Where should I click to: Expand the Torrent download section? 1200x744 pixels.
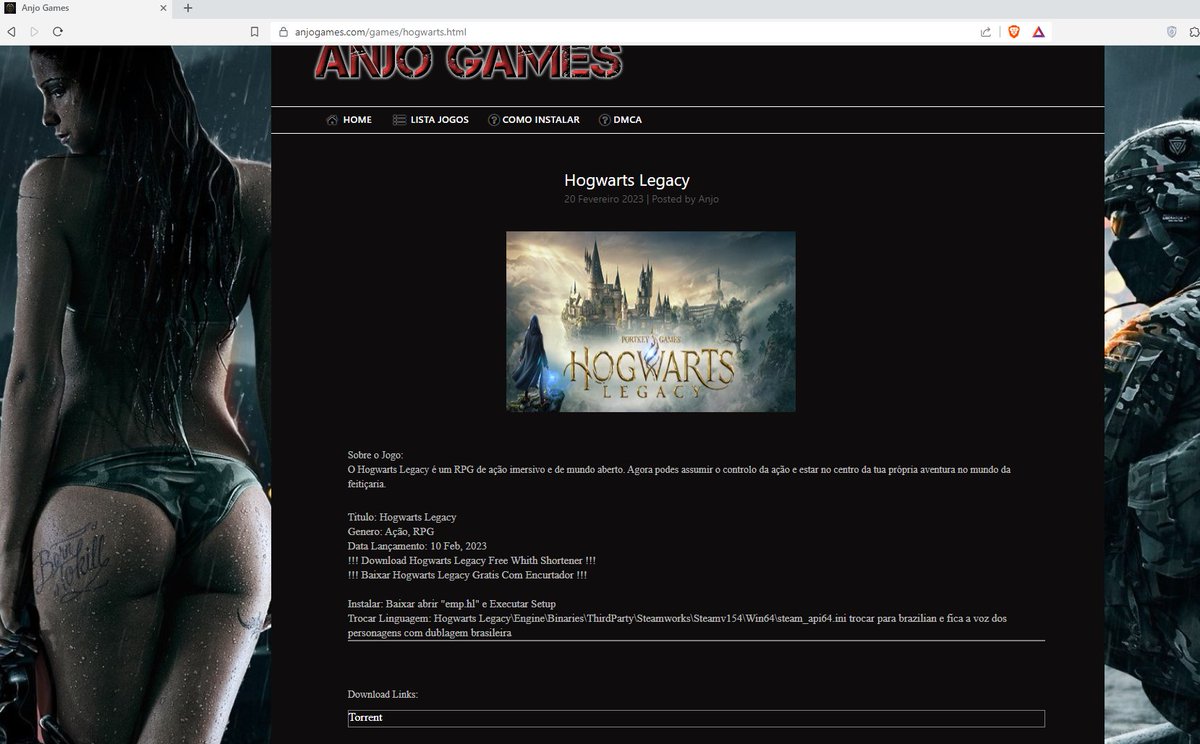pos(696,718)
